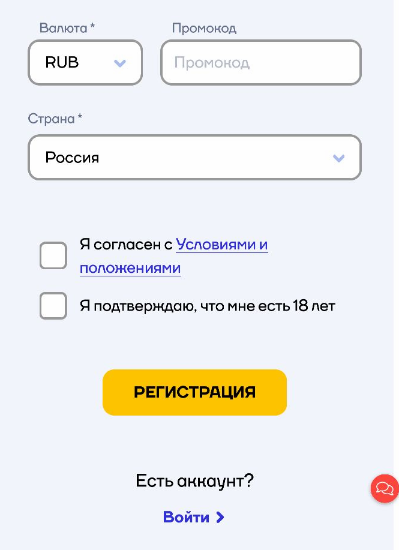This screenshot has width=399, height=550.
Task: Click the chevron arrow in Россия field
Action: (x=339, y=158)
